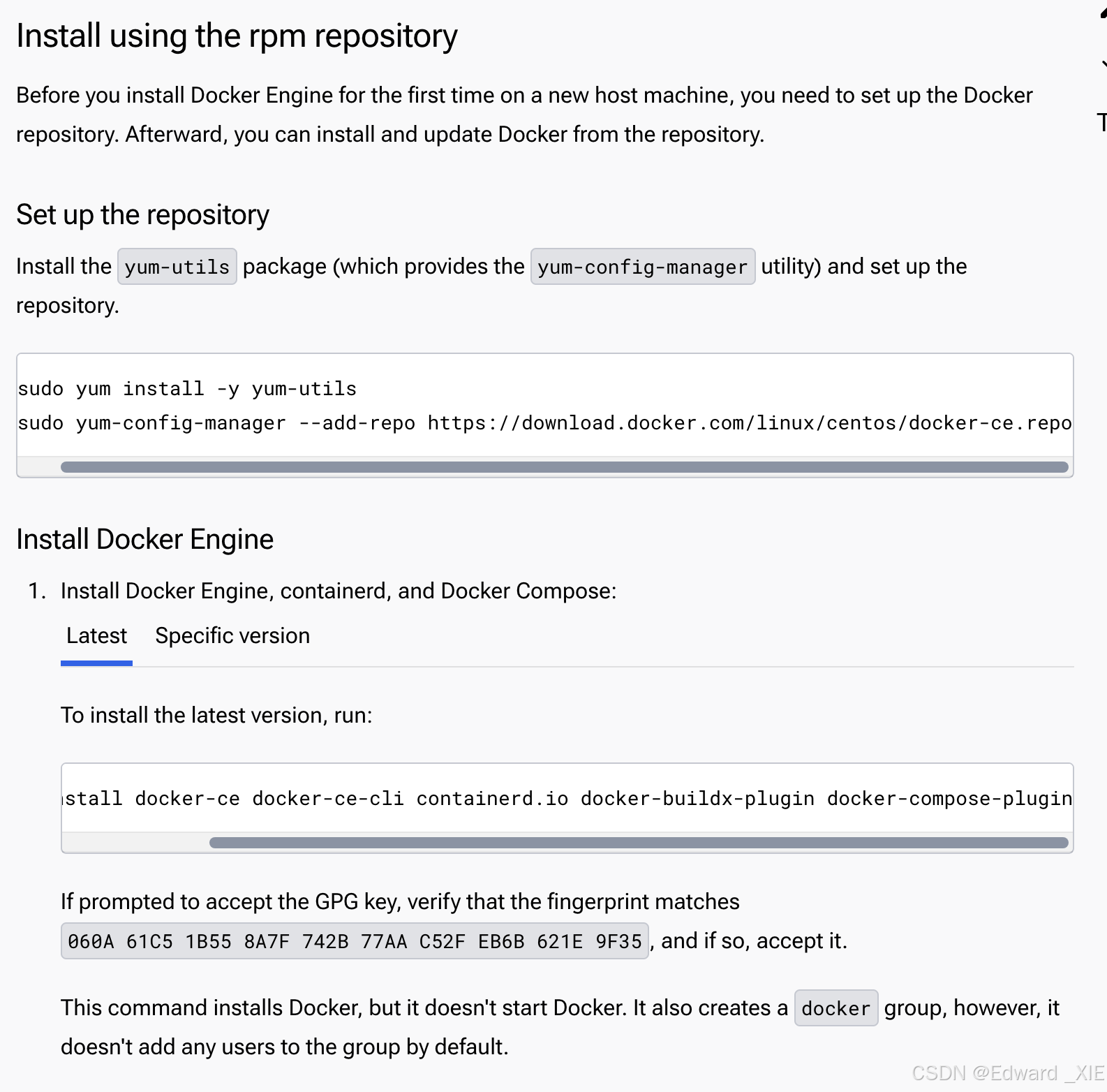Click the scrollbar beneath the docker-ce install command

coord(639,843)
